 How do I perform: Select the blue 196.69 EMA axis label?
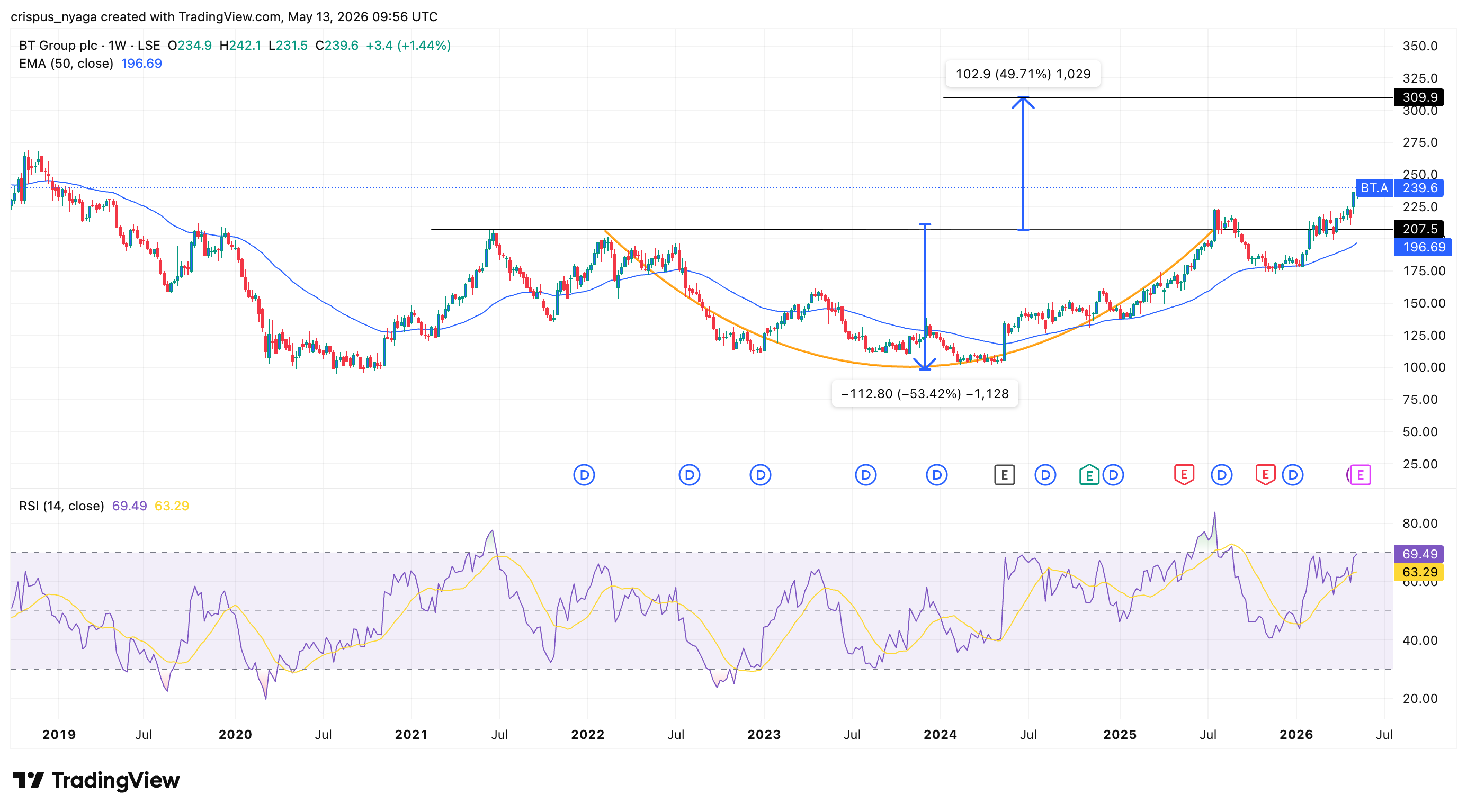1423,247
